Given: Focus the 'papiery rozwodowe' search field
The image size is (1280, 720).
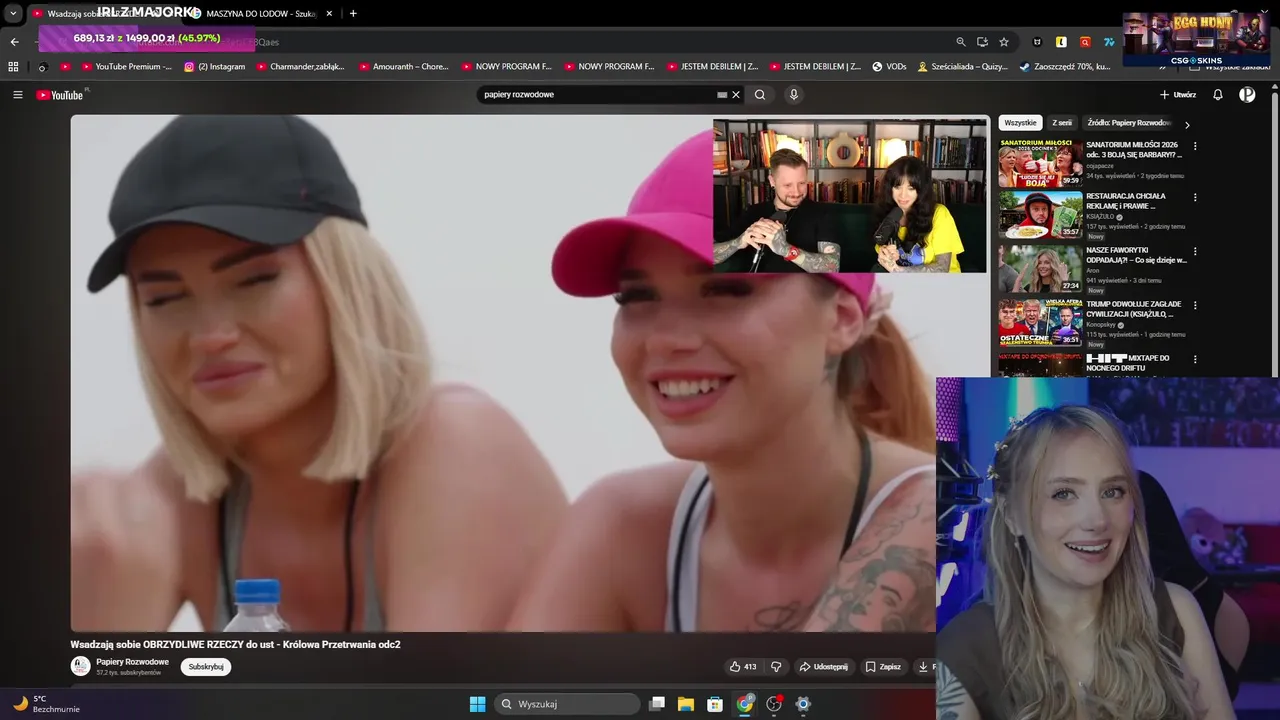Looking at the screenshot, I should [596, 95].
